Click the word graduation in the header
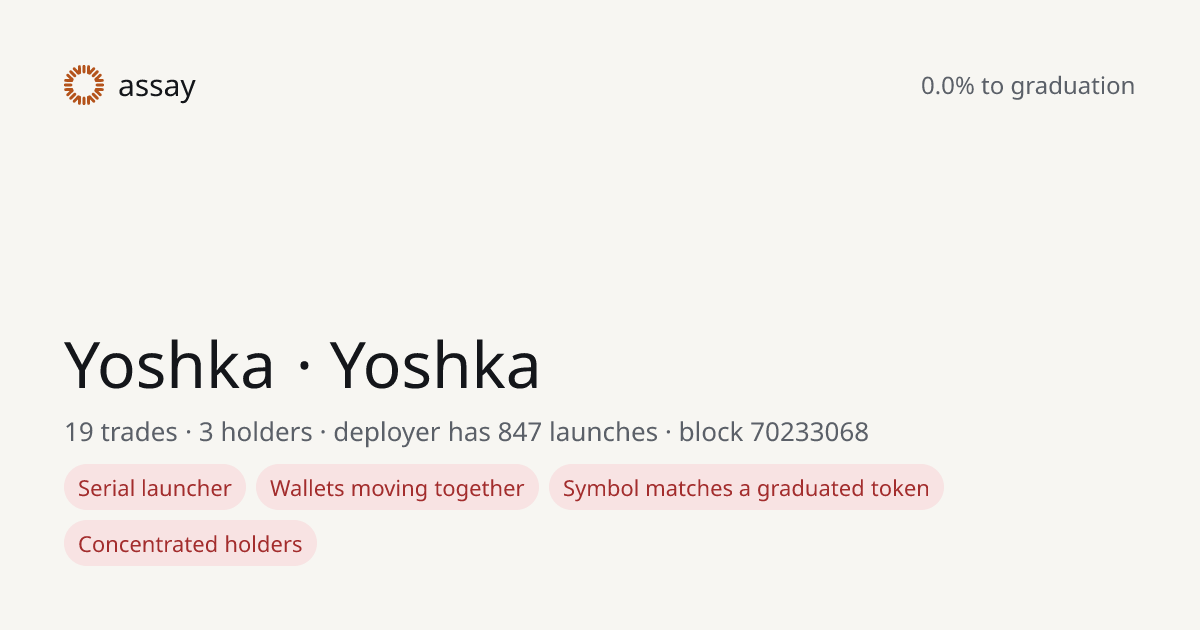1200x630 pixels. click(1072, 87)
